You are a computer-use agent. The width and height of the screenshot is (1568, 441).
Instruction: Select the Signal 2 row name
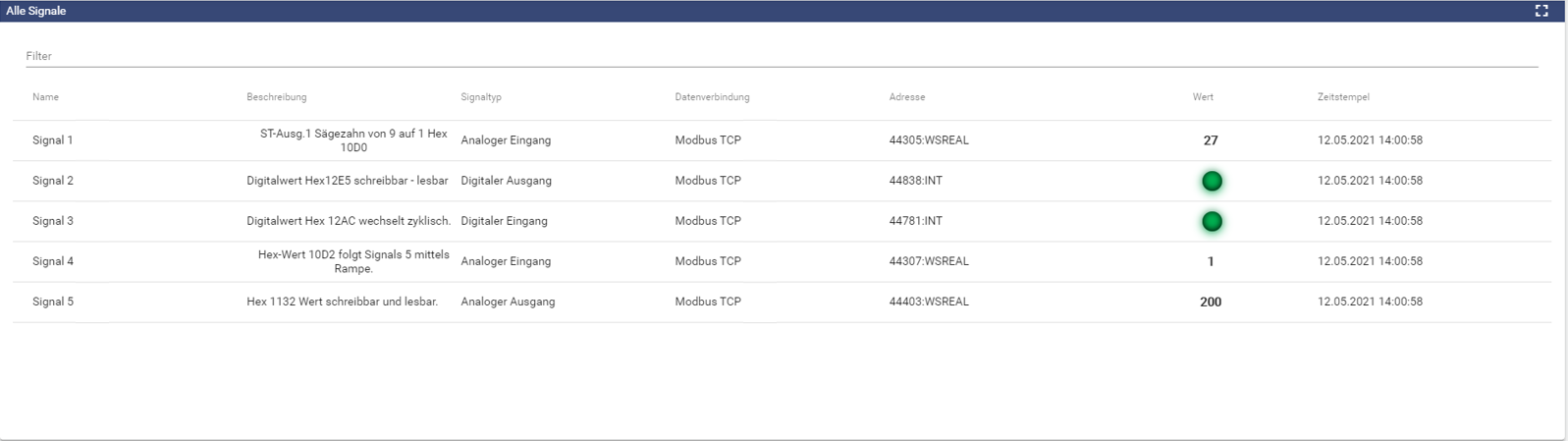click(x=53, y=181)
